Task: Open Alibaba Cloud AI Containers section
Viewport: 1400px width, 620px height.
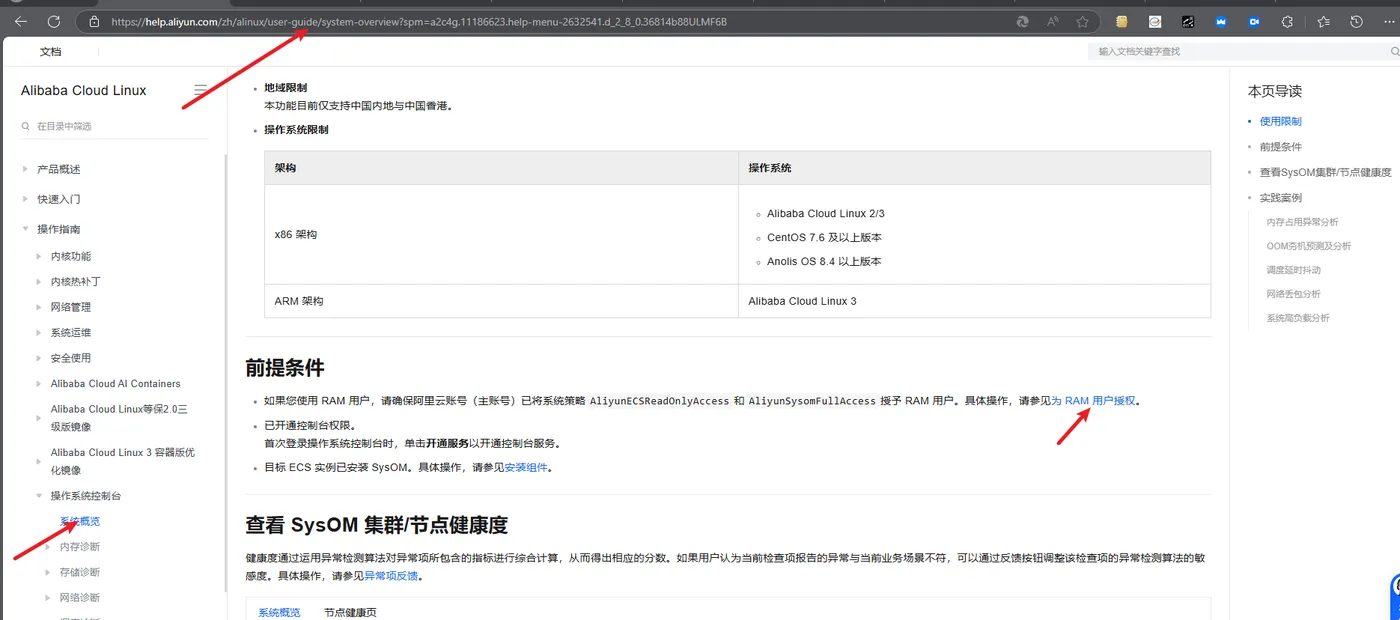Action: pos(116,384)
